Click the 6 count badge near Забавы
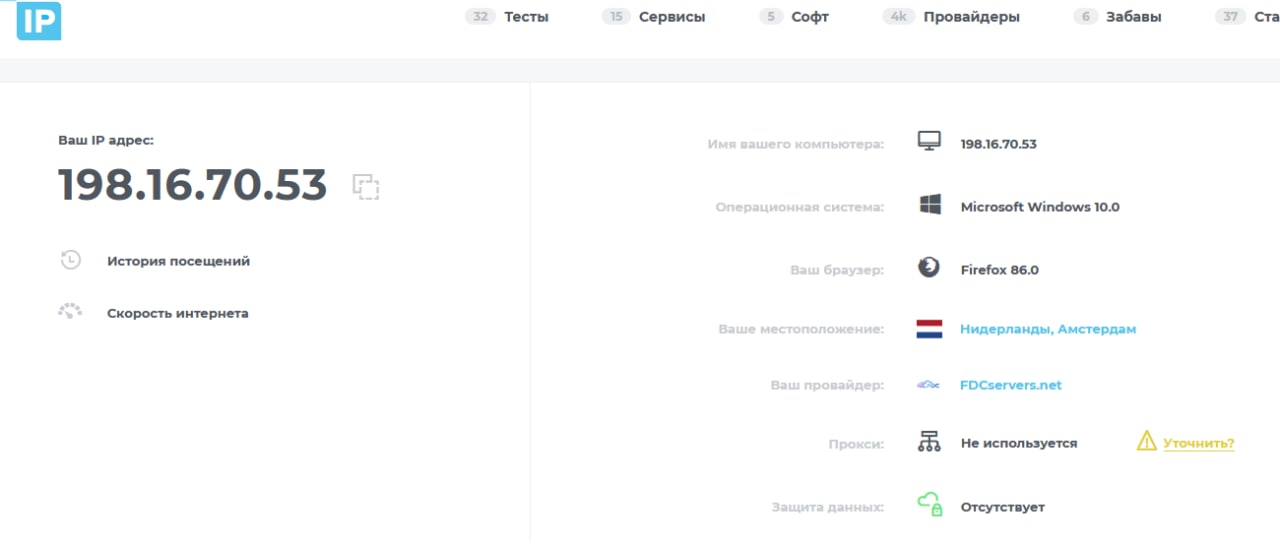Image resolution: width=1280 pixels, height=542 pixels. point(1086,17)
